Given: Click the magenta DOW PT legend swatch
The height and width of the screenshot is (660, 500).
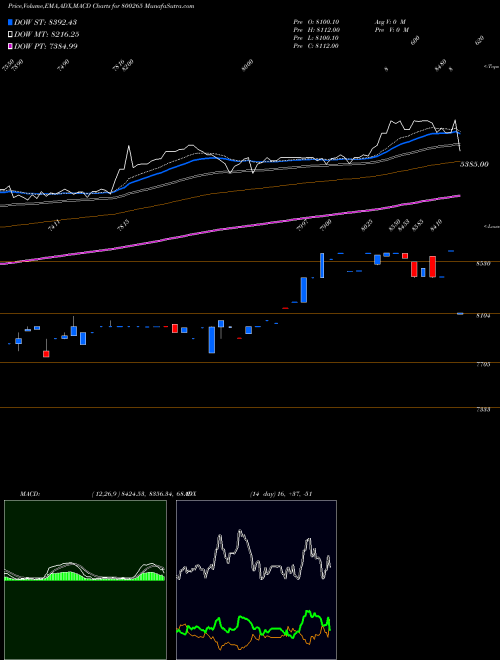Looking at the screenshot, I should point(10,46).
